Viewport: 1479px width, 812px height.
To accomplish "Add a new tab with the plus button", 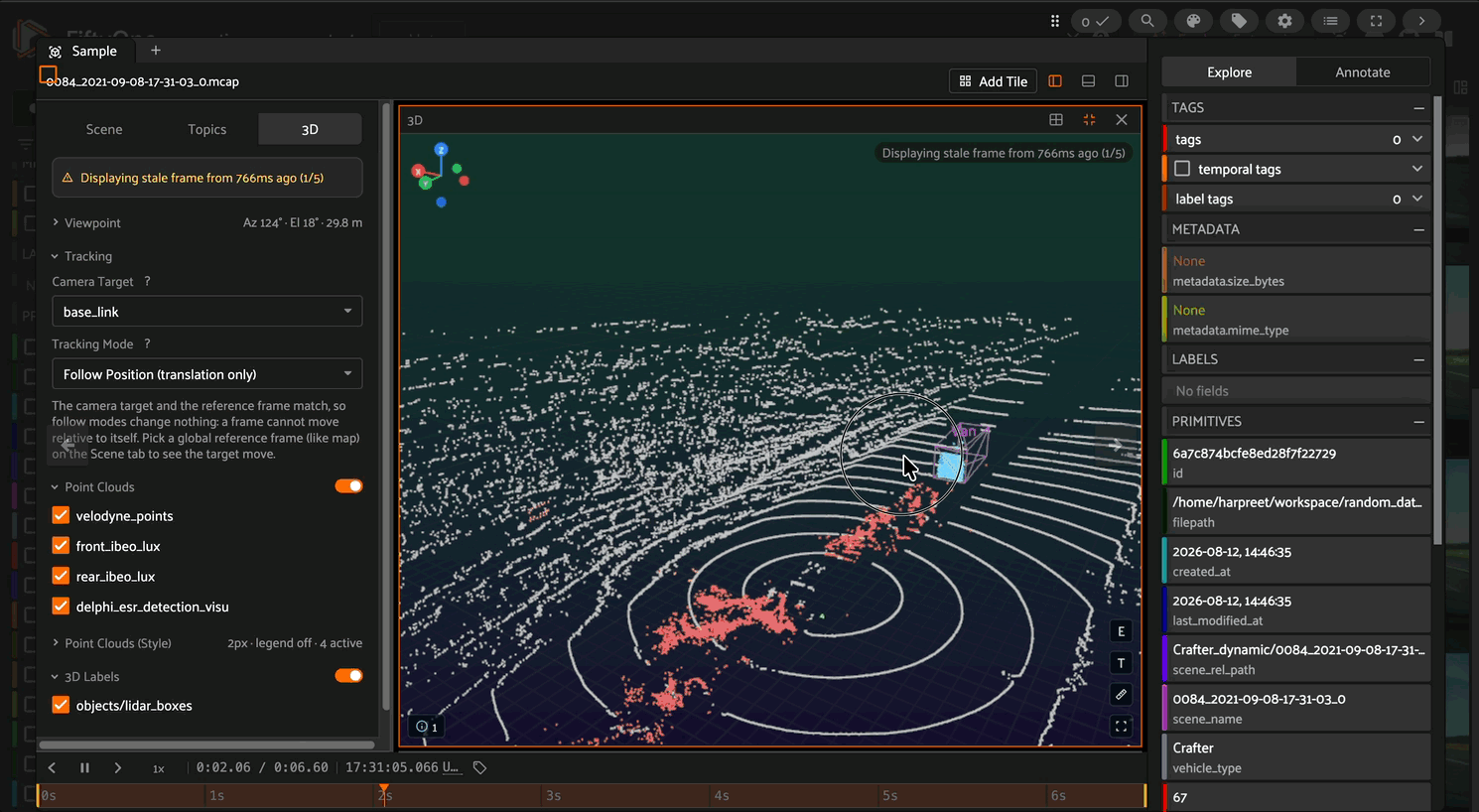I will pyautogui.click(x=156, y=51).
